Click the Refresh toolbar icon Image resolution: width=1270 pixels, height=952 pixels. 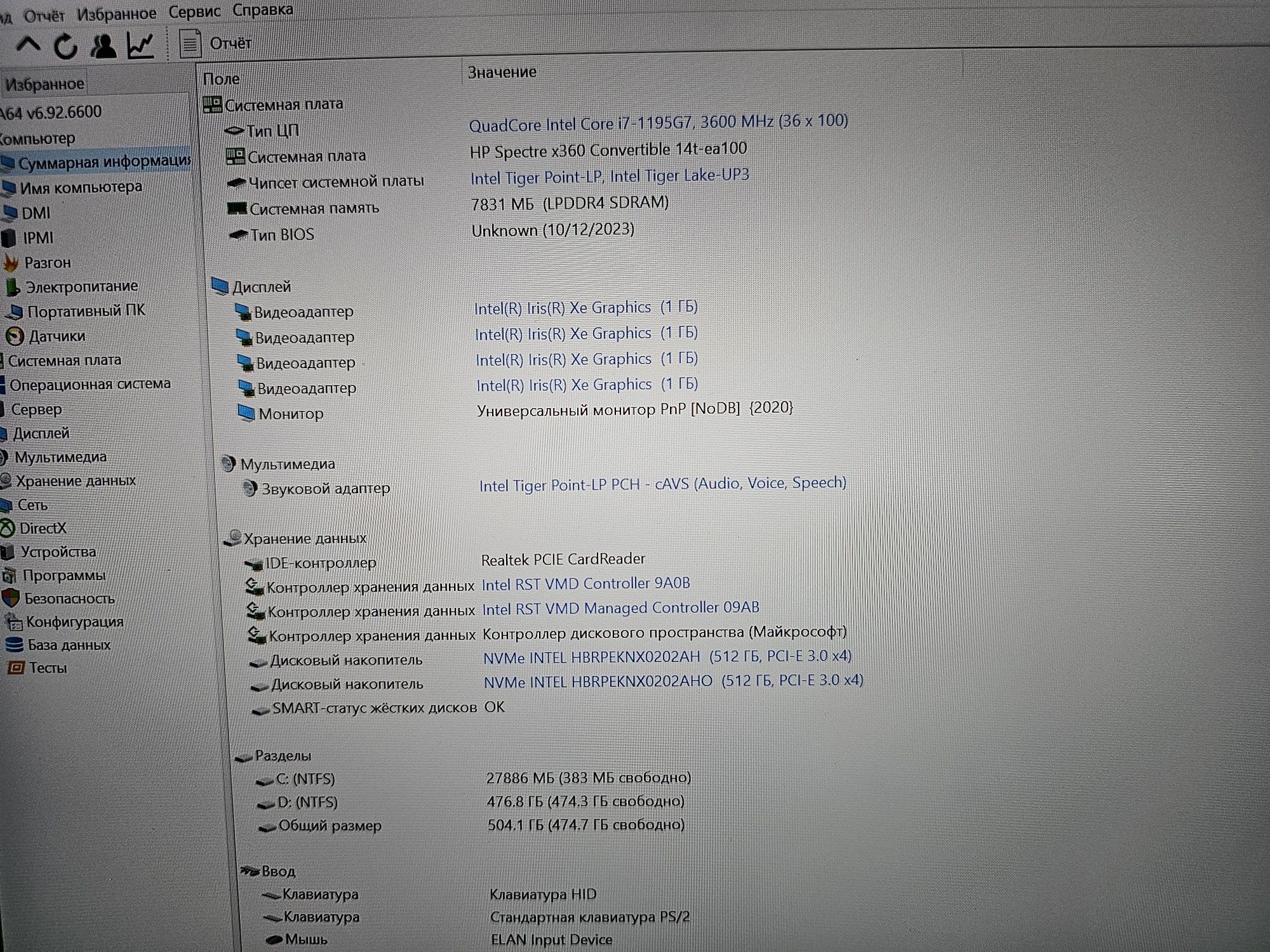pyautogui.click(x=65, y=46)
